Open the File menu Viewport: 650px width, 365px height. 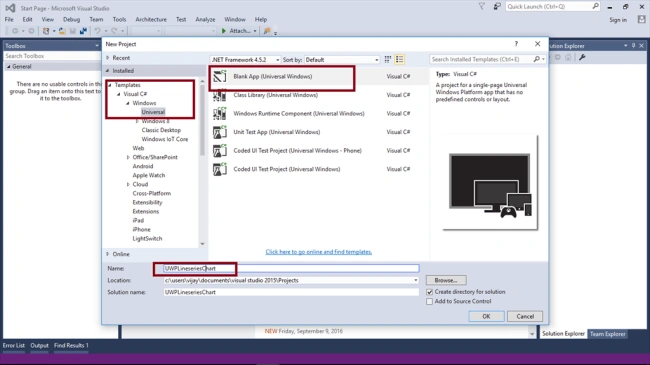click(x=9, y=19)
